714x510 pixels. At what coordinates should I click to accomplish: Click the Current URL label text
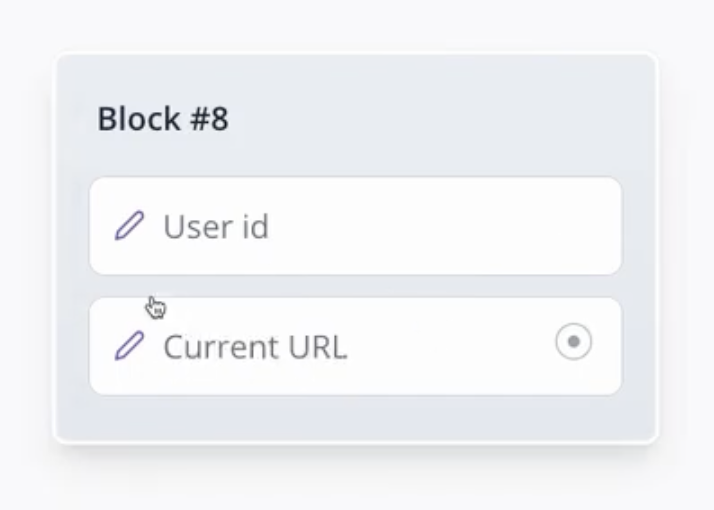255,347
